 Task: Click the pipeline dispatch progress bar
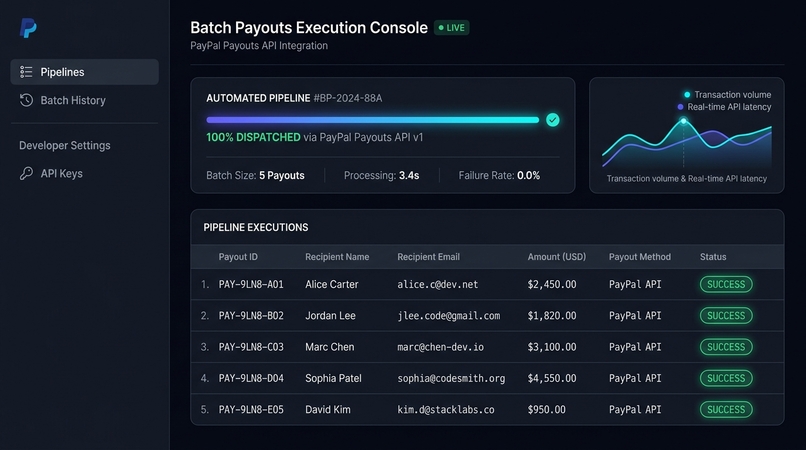coord(373,120)
